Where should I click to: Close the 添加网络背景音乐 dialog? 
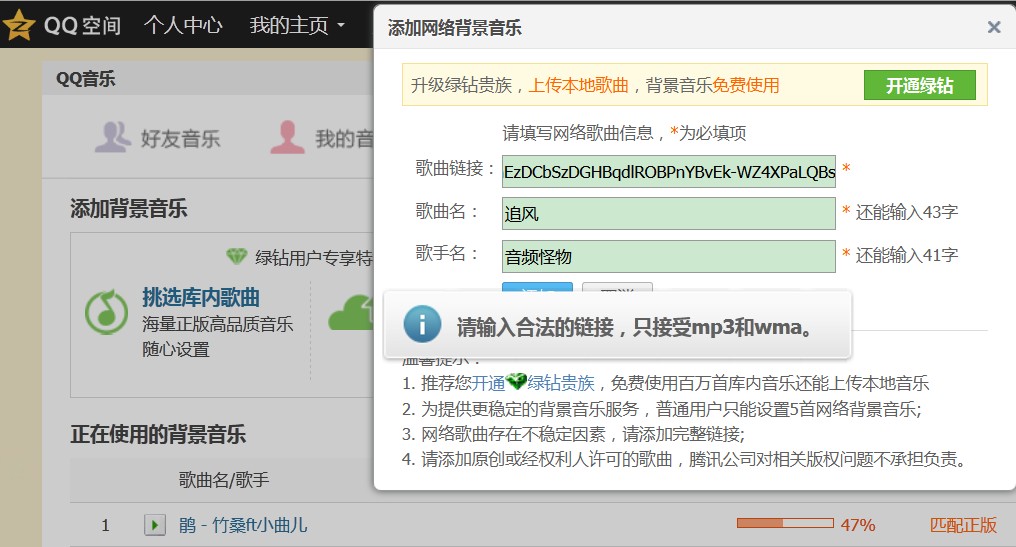coord(994,27)
